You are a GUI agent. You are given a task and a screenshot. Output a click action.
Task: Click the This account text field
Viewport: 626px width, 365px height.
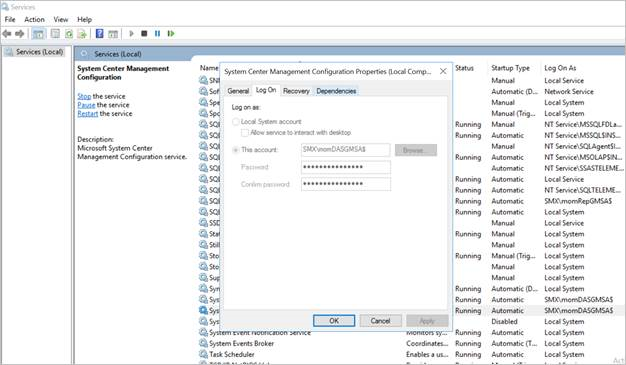tap(345, 150)
